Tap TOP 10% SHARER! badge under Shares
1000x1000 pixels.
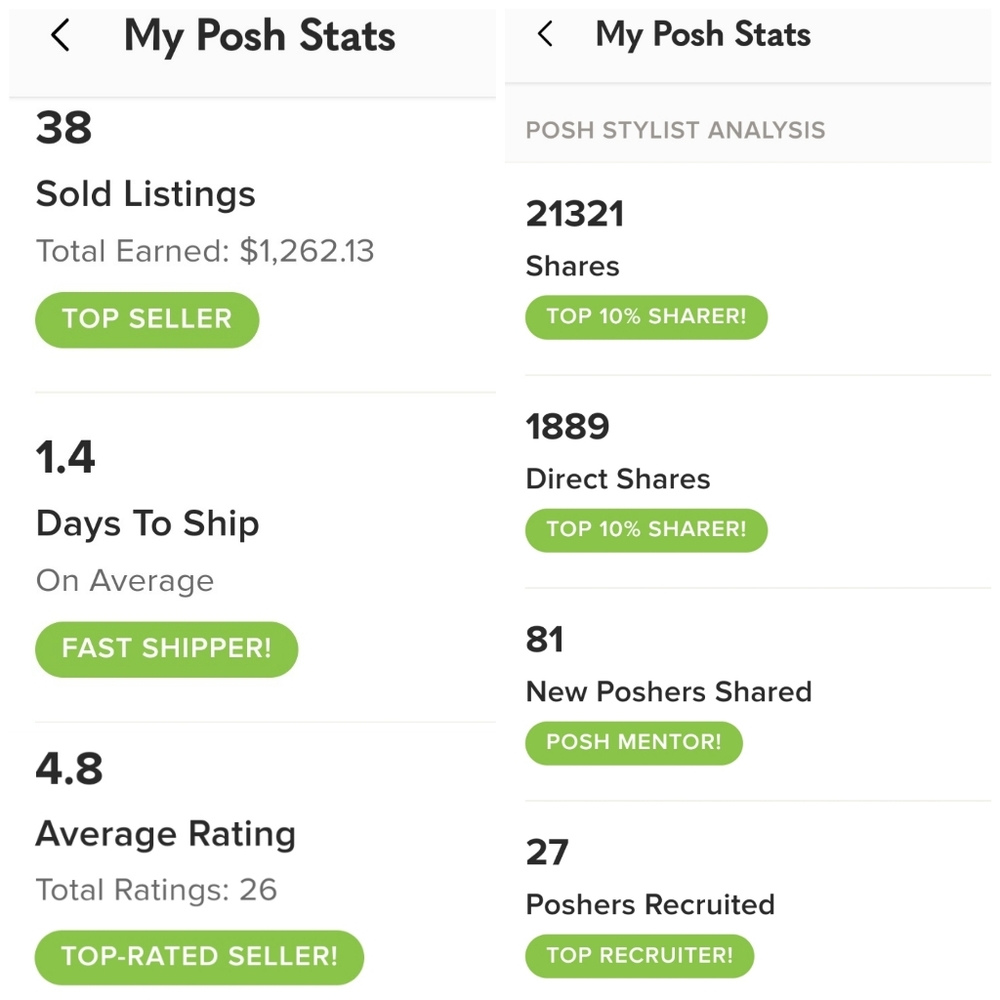[646, 317]
